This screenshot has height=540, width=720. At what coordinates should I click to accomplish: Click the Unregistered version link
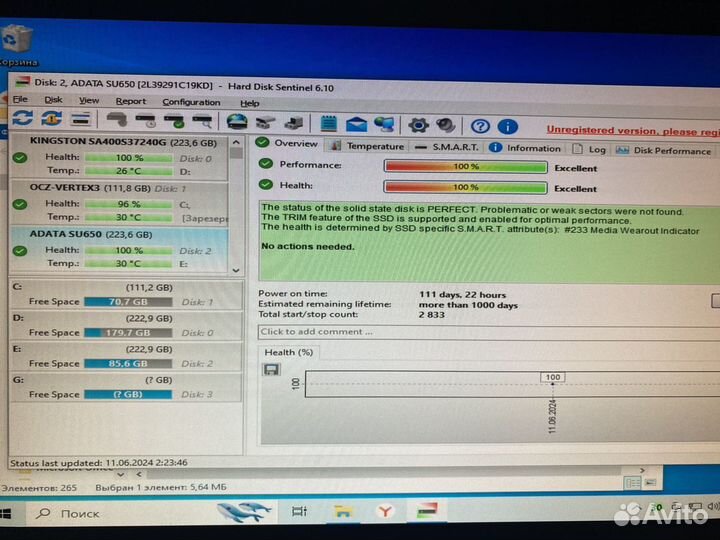[633, 130]
